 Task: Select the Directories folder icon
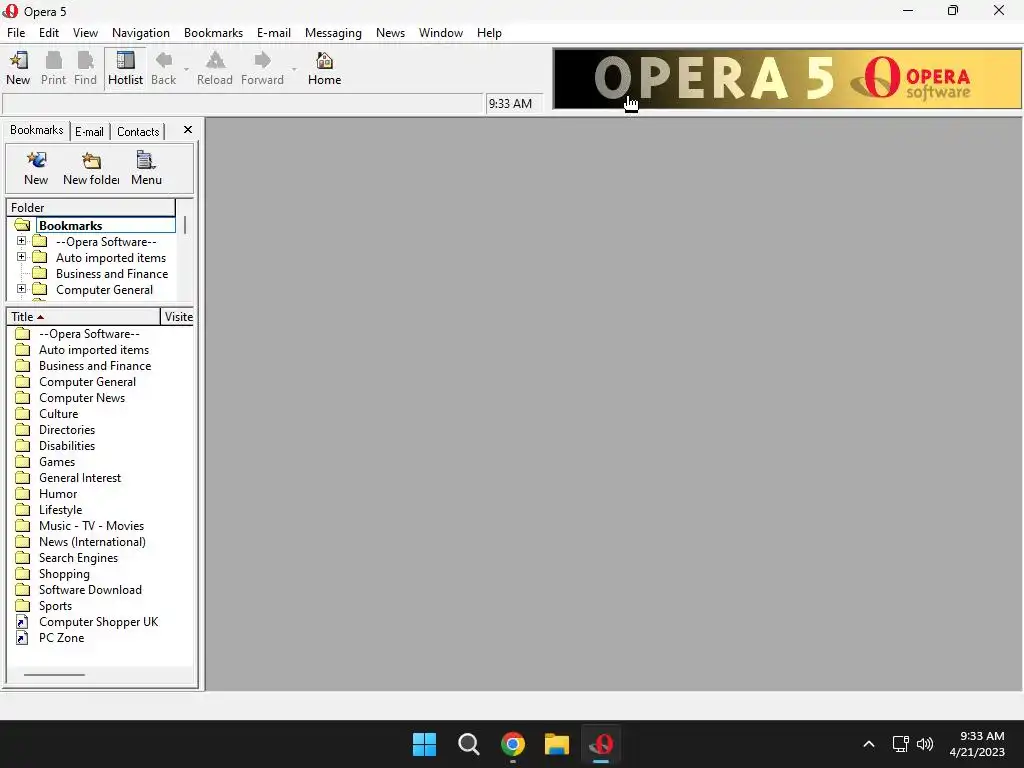[x=23, y=430]
